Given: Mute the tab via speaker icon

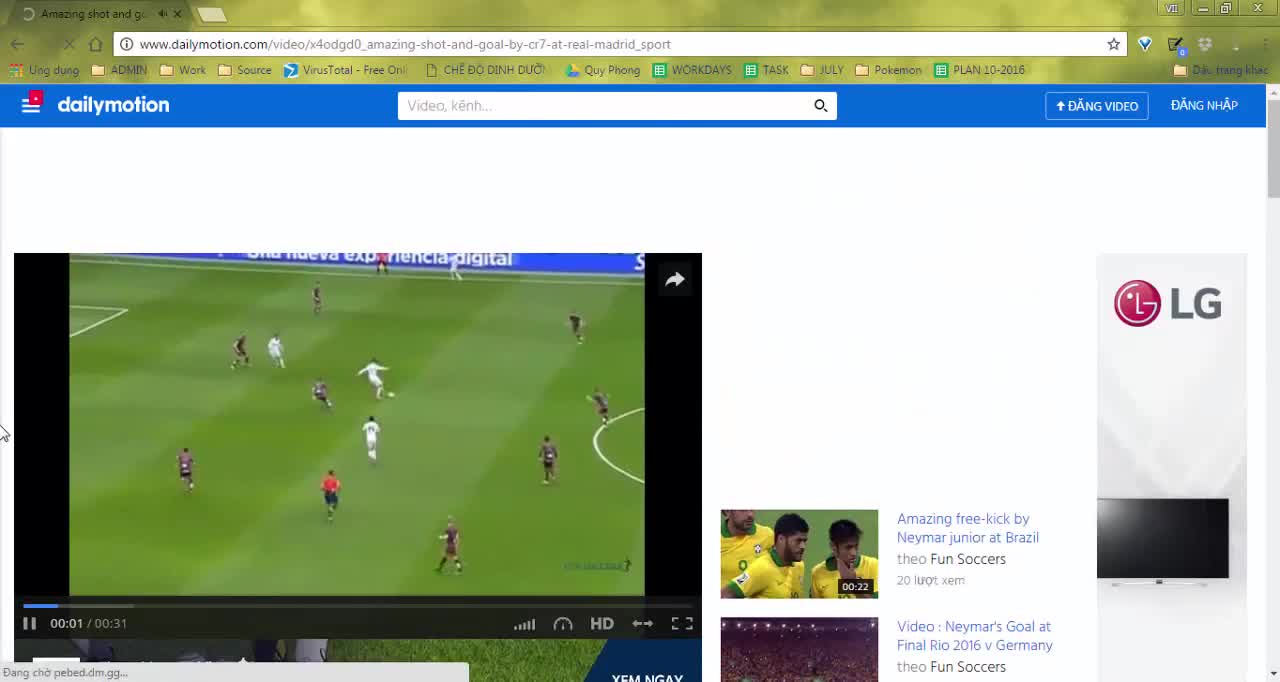Looking at the screenshot, I should pyautogui.click(x=162, y=14).
